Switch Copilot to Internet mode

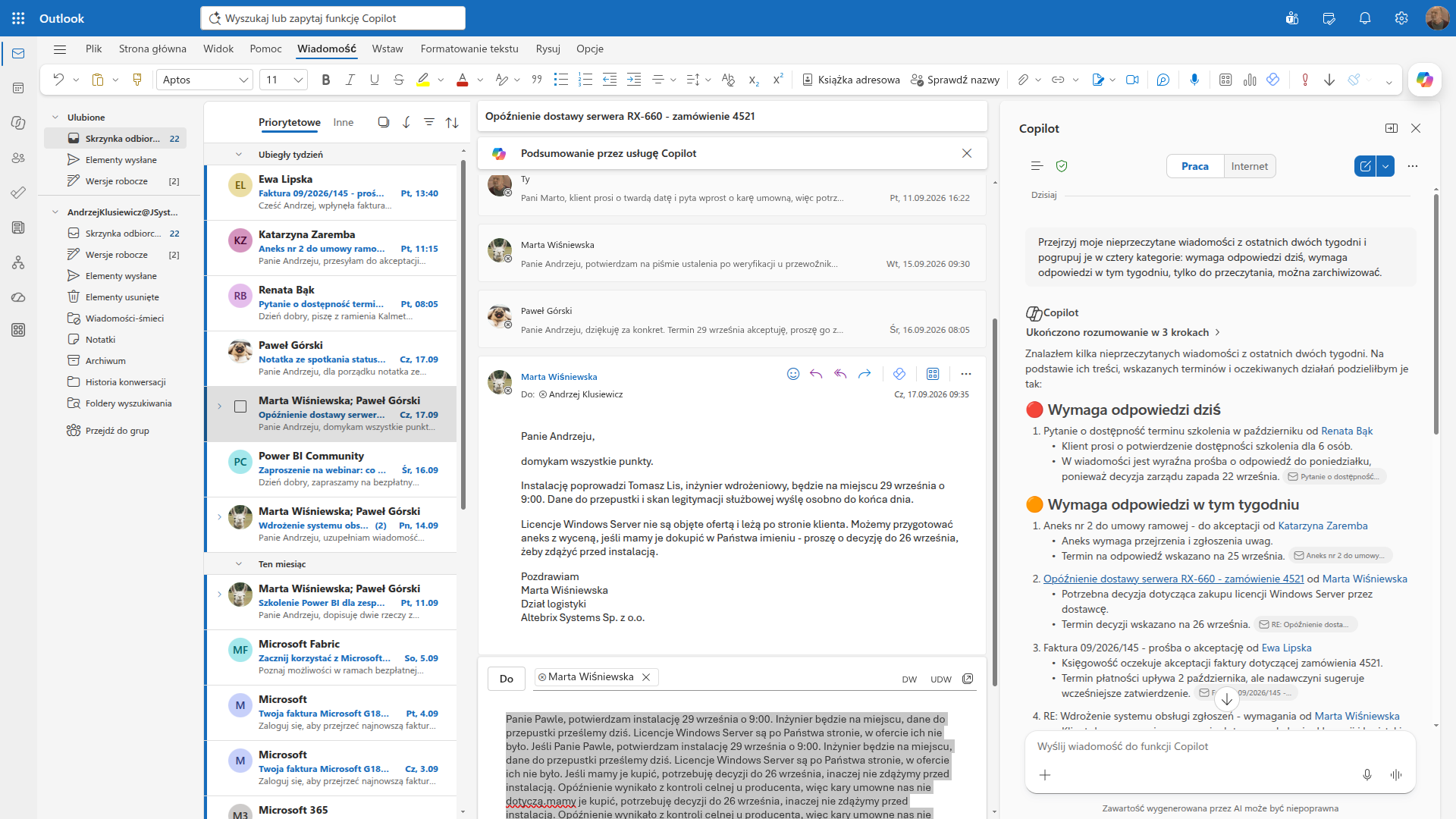[1250, 166]
